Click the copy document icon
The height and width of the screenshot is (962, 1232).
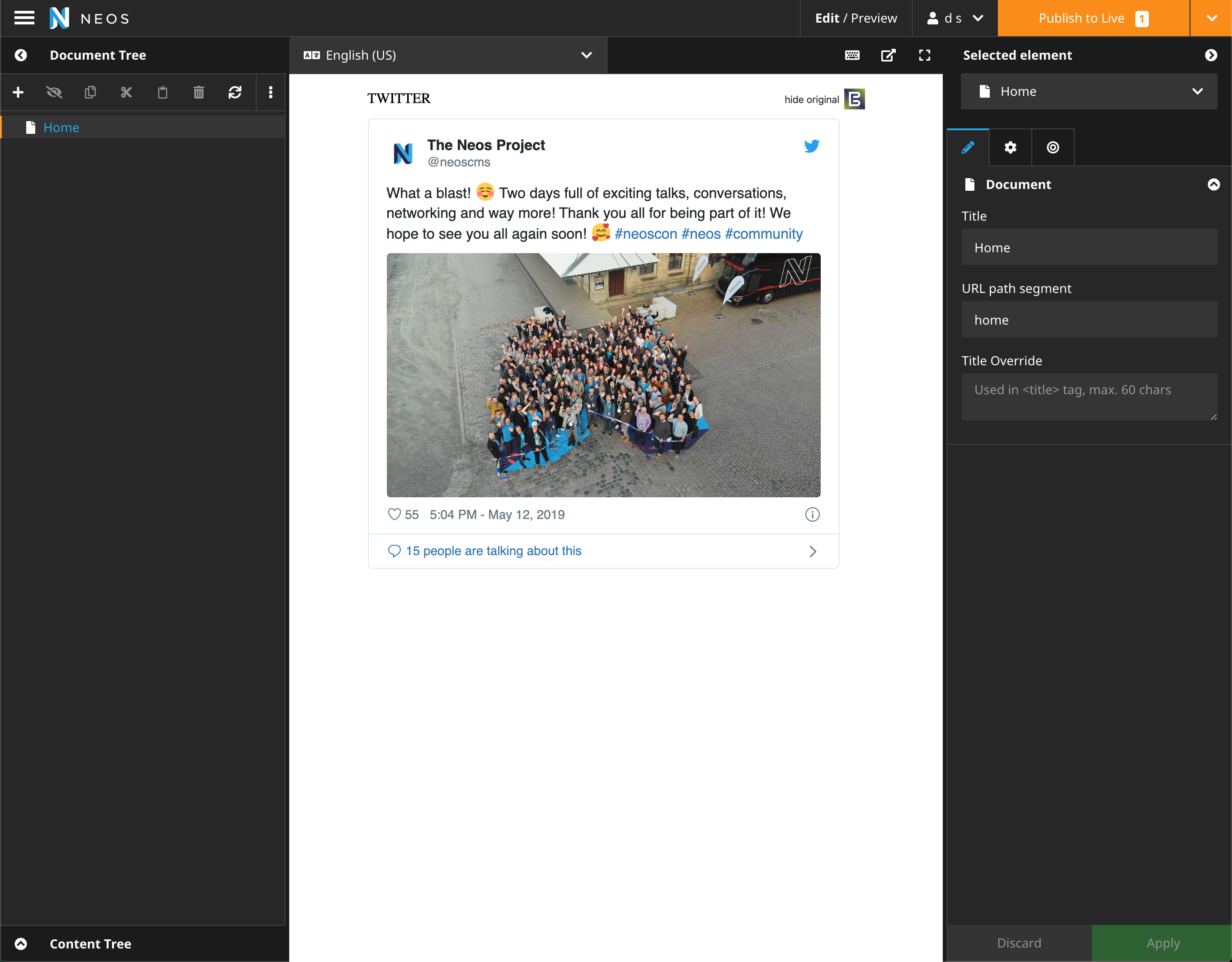click(x=90, y=92)
